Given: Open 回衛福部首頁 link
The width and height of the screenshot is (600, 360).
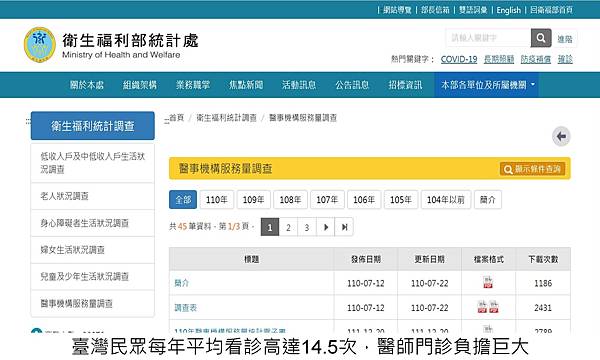Looking at the screenshot, I should coord(551,10).
